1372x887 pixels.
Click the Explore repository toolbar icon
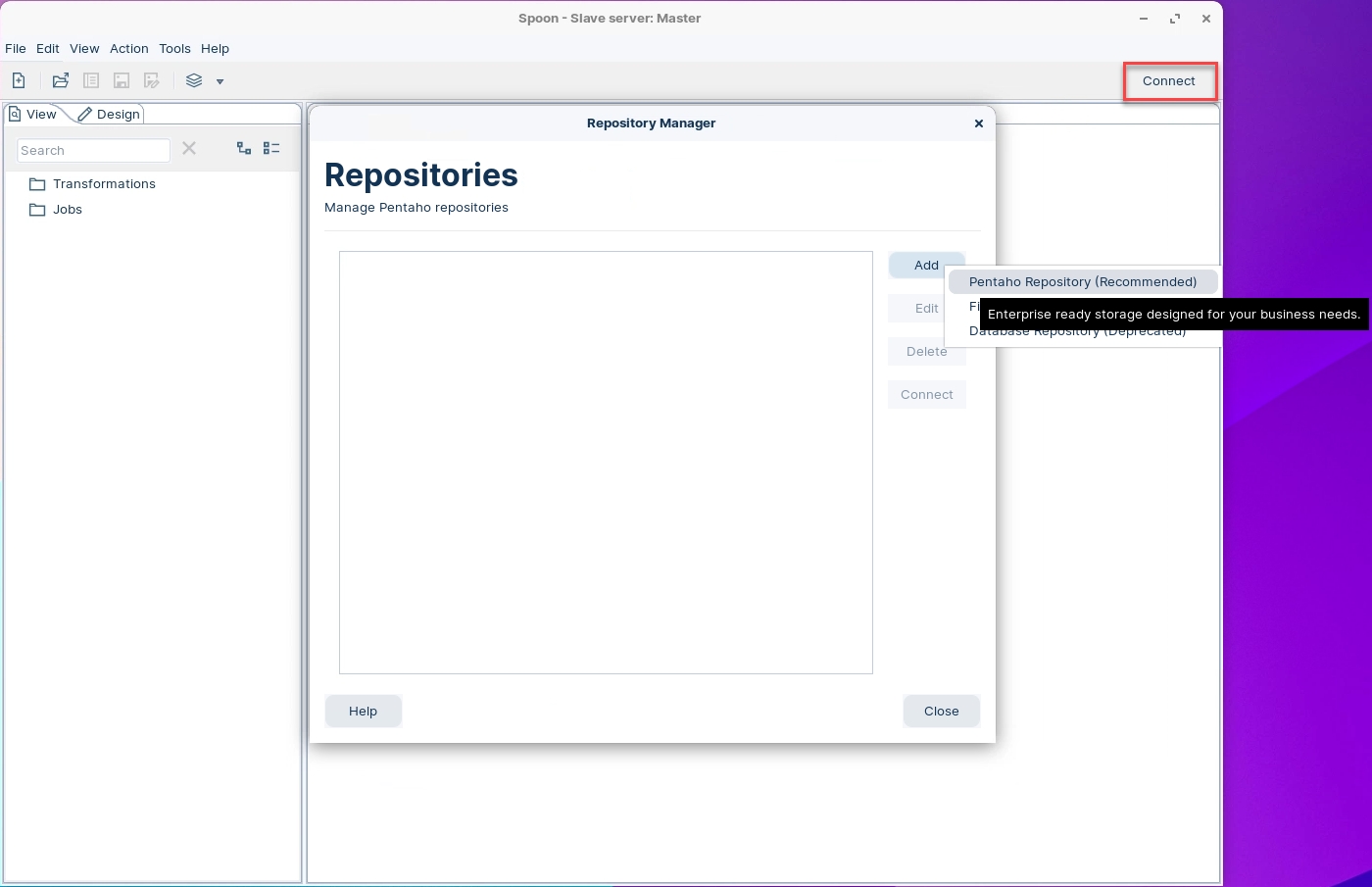(91, 80)
